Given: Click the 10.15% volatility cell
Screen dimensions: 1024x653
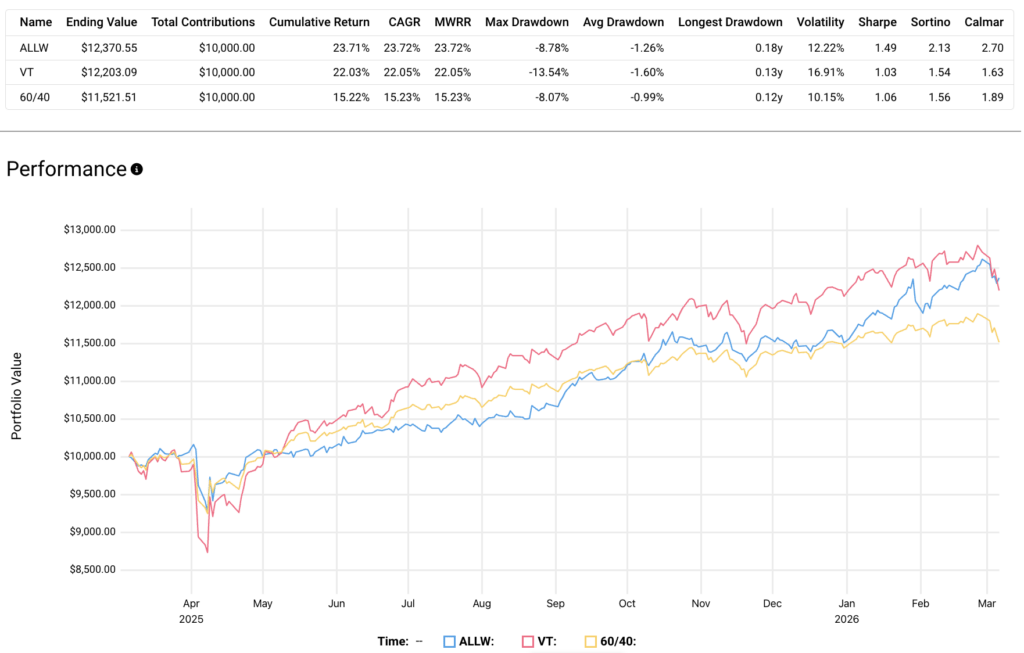Looking at the screenshot, I should 826,97.
